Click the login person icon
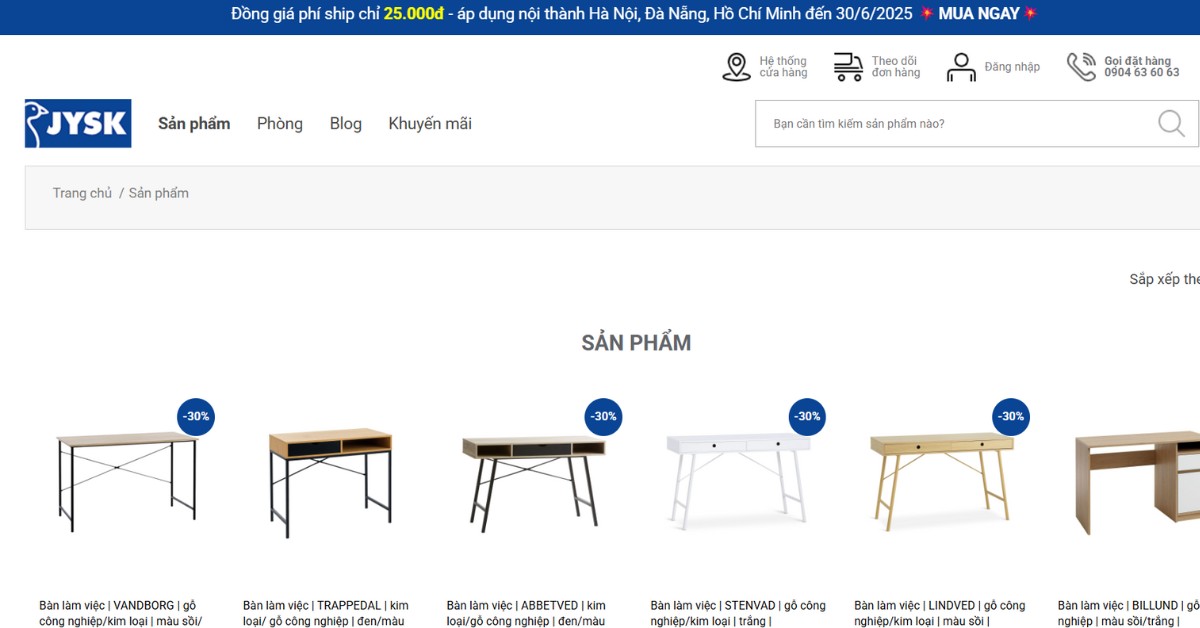Screen dimensions: 1200x628 click(961, 67)
